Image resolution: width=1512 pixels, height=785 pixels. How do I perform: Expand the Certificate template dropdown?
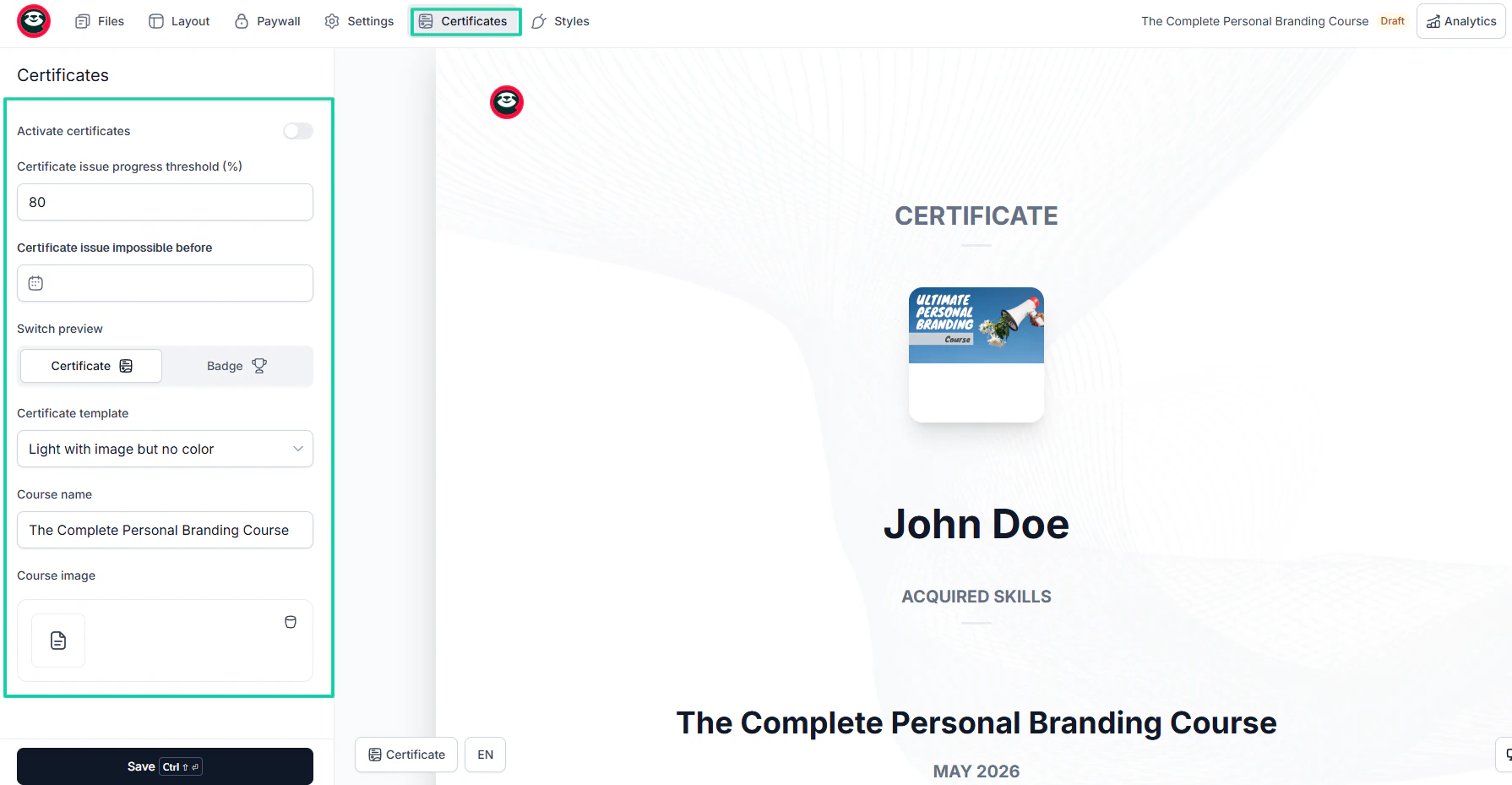pyautogui.click(x=165, y=449)
